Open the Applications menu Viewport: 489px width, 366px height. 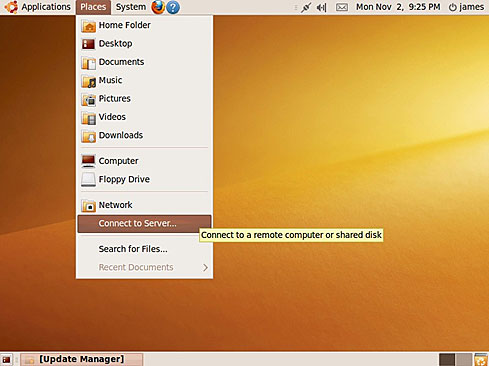46,7
